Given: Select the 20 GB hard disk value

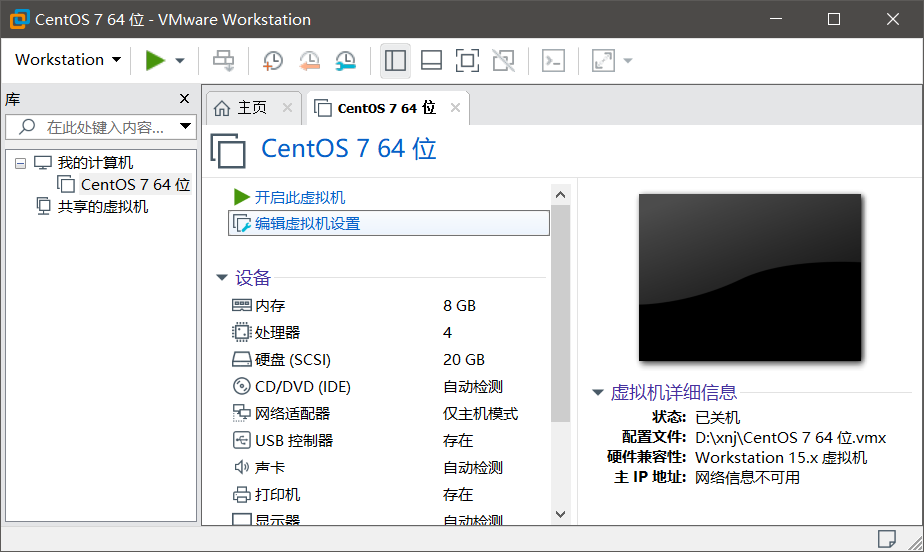Looking at the screenshot, I should coord(464,359).
